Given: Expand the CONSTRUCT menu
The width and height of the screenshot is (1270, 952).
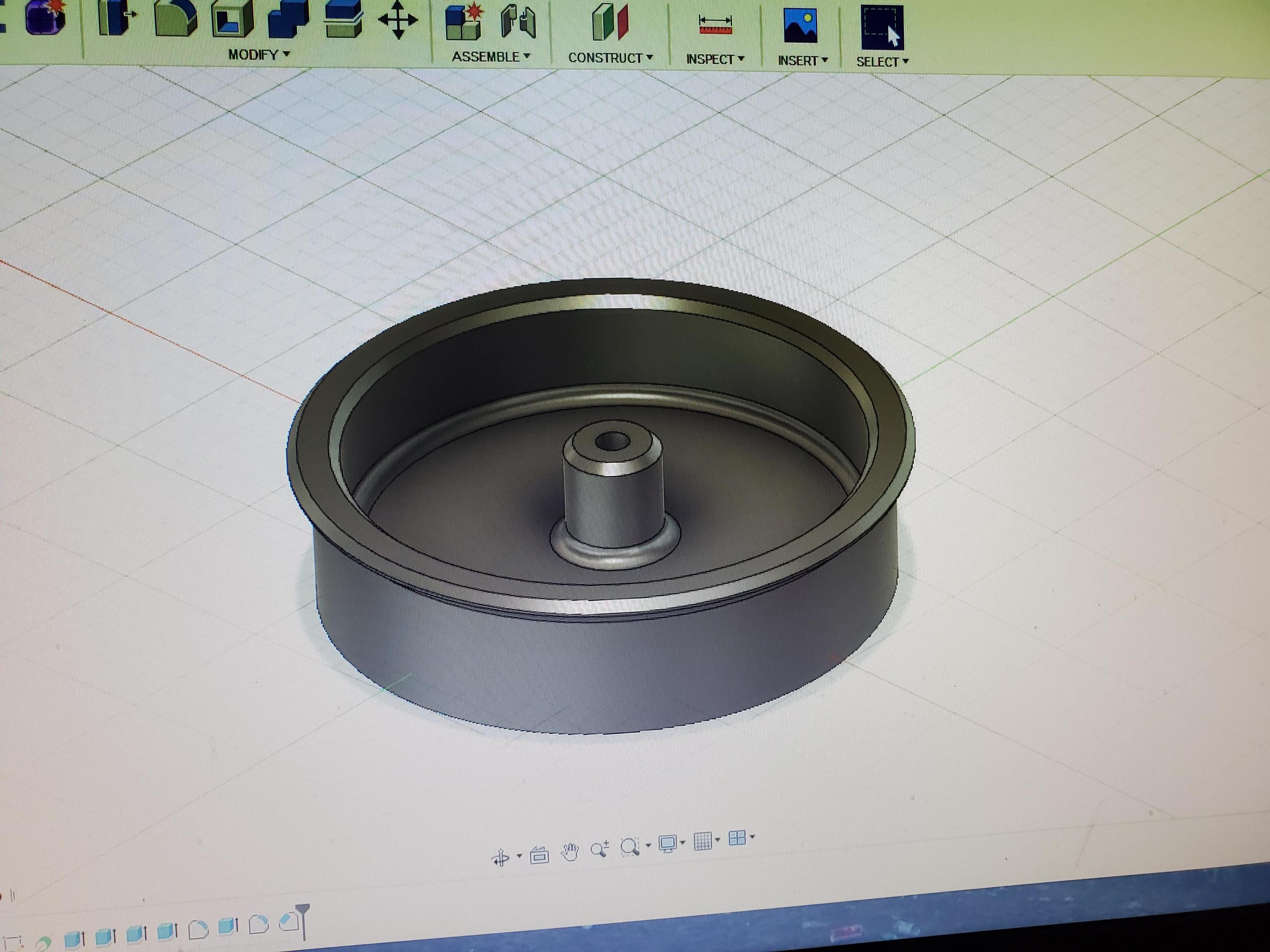Looking at the screenshot, I should tap(610, 58).
